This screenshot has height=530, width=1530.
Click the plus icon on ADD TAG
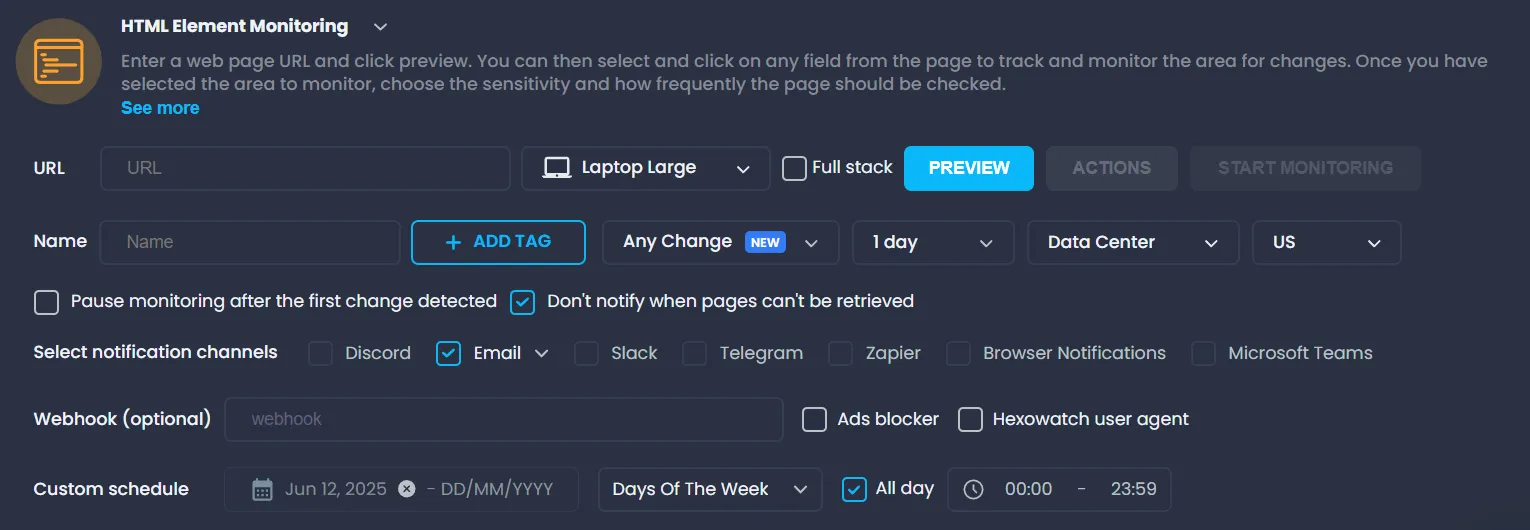point(453,242)
